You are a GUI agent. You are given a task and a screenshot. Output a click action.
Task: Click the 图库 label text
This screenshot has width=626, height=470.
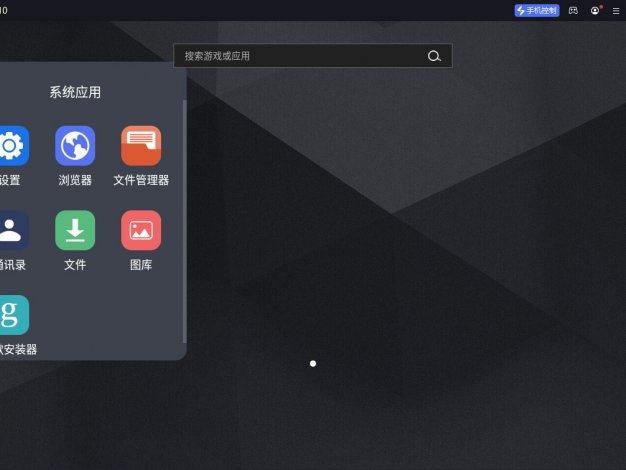[141, 265]
